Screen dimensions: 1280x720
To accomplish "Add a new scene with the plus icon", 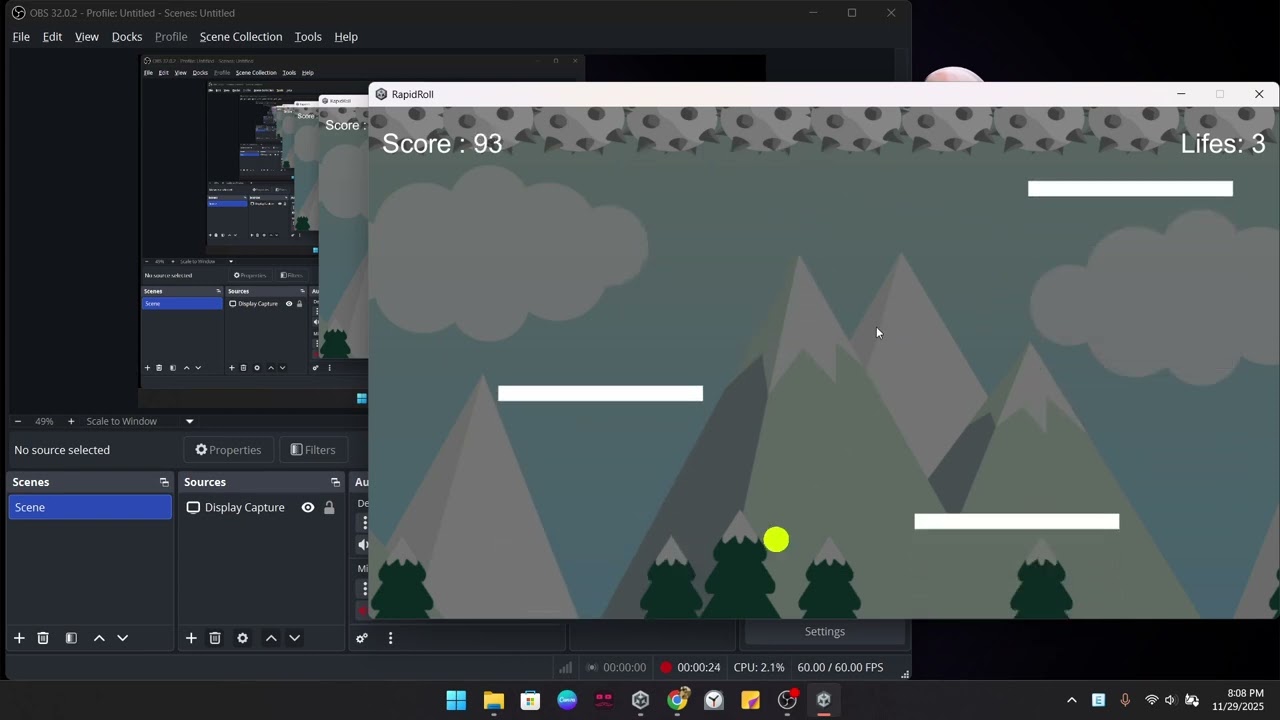I will click(x=18, y=638).
